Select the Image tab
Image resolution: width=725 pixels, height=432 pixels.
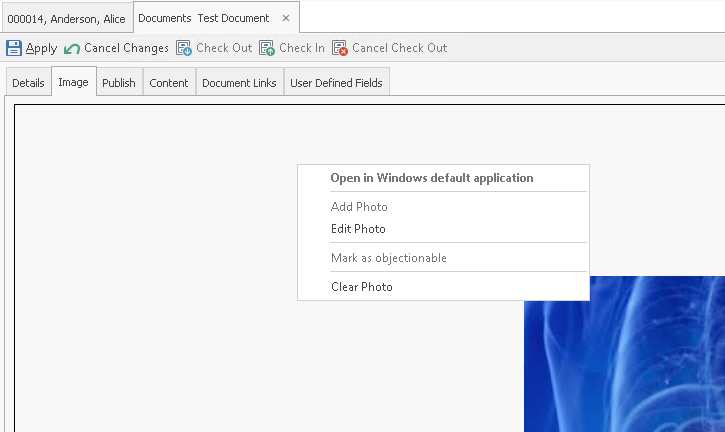tap(74, 82)
